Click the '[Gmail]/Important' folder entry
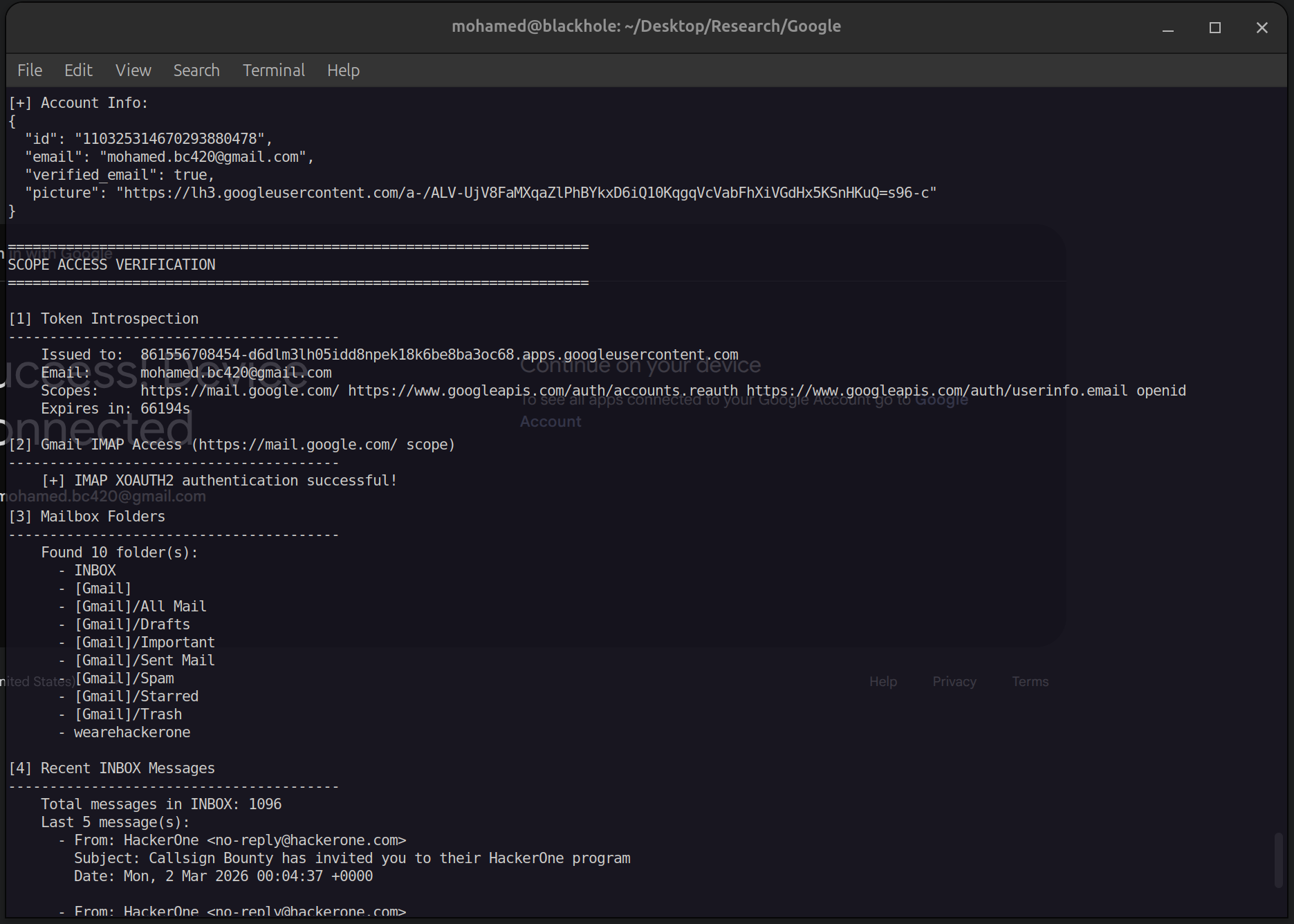Viewport: 1294px width, 924px height. [145, 643]
